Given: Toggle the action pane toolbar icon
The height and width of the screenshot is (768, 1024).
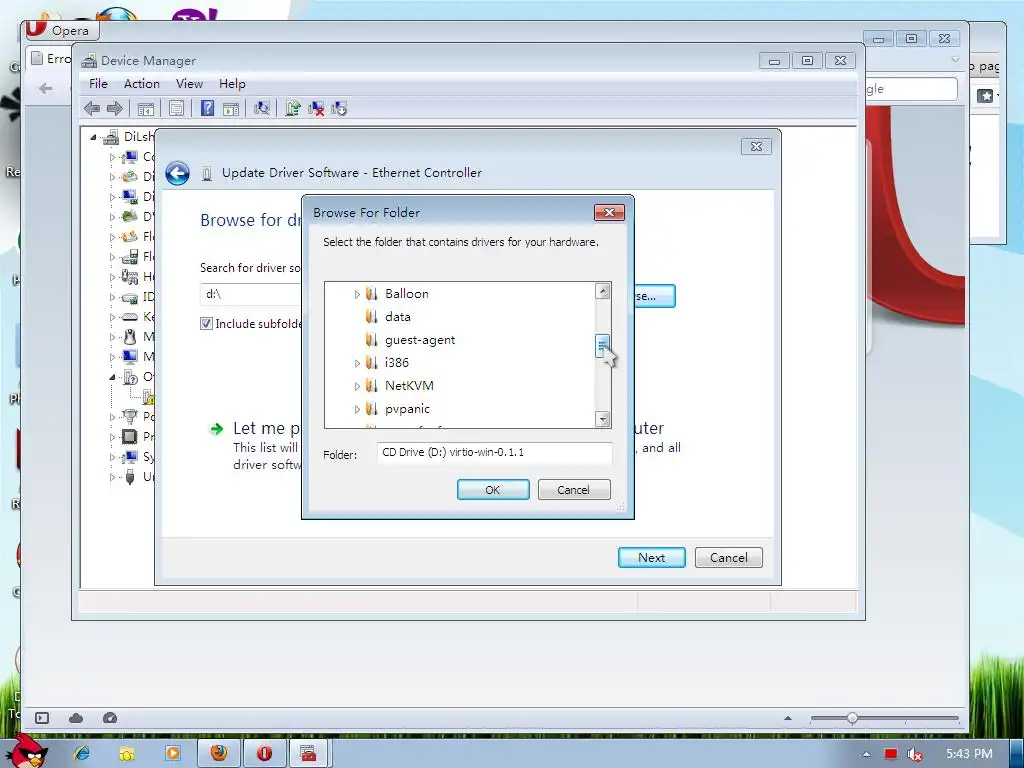Looking at the screenshot, I should [x=231, y=109].
